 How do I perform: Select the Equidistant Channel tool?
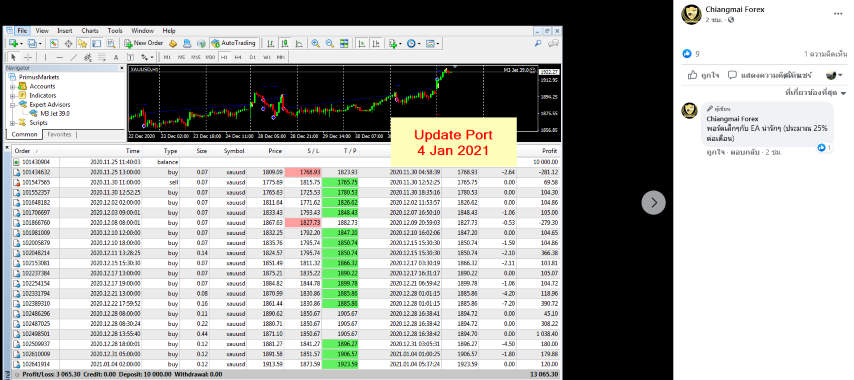pyautogui.click(x=88, y=57)
